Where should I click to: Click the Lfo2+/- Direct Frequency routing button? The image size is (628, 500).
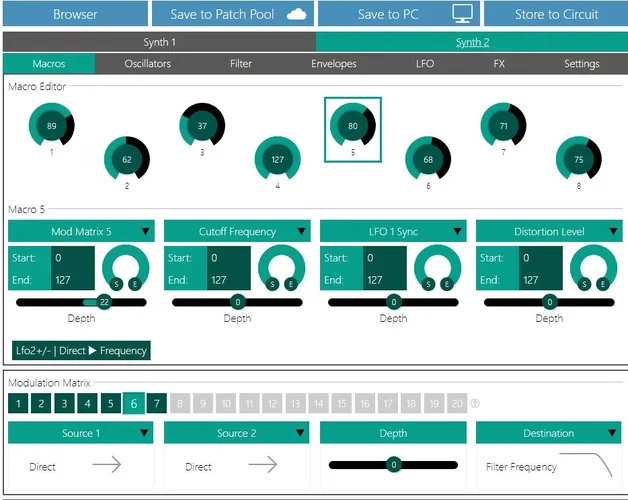point(81,351)
